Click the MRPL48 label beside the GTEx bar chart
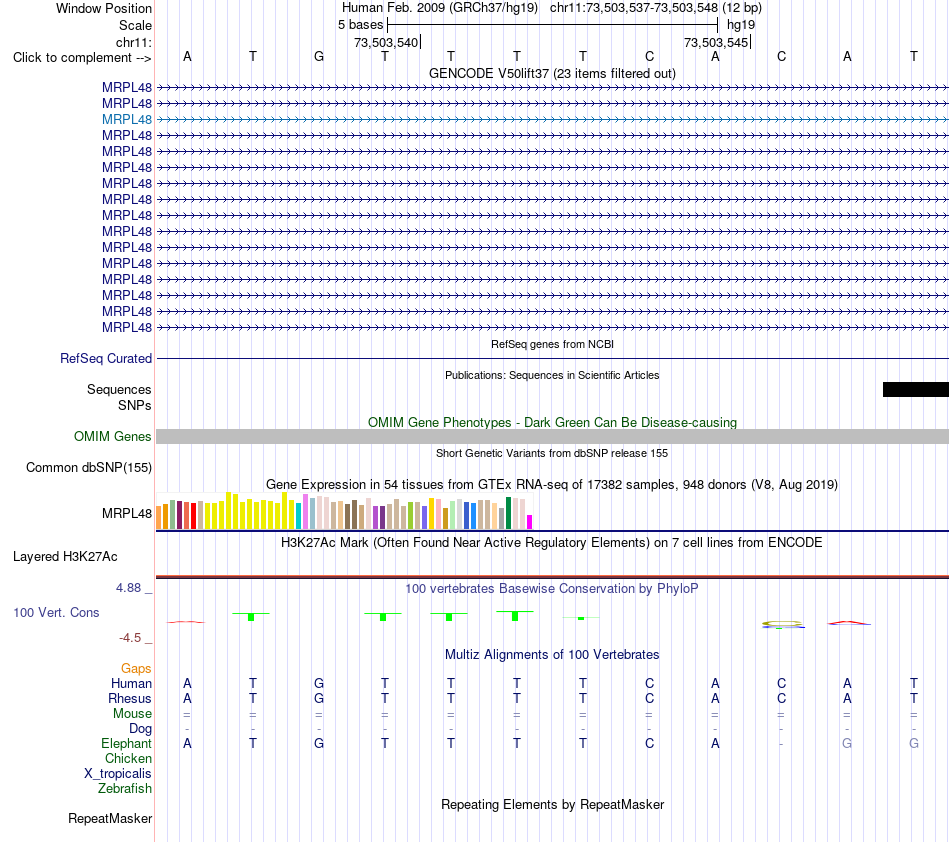This screenshot has height=842, width=950. pos(127,513)
